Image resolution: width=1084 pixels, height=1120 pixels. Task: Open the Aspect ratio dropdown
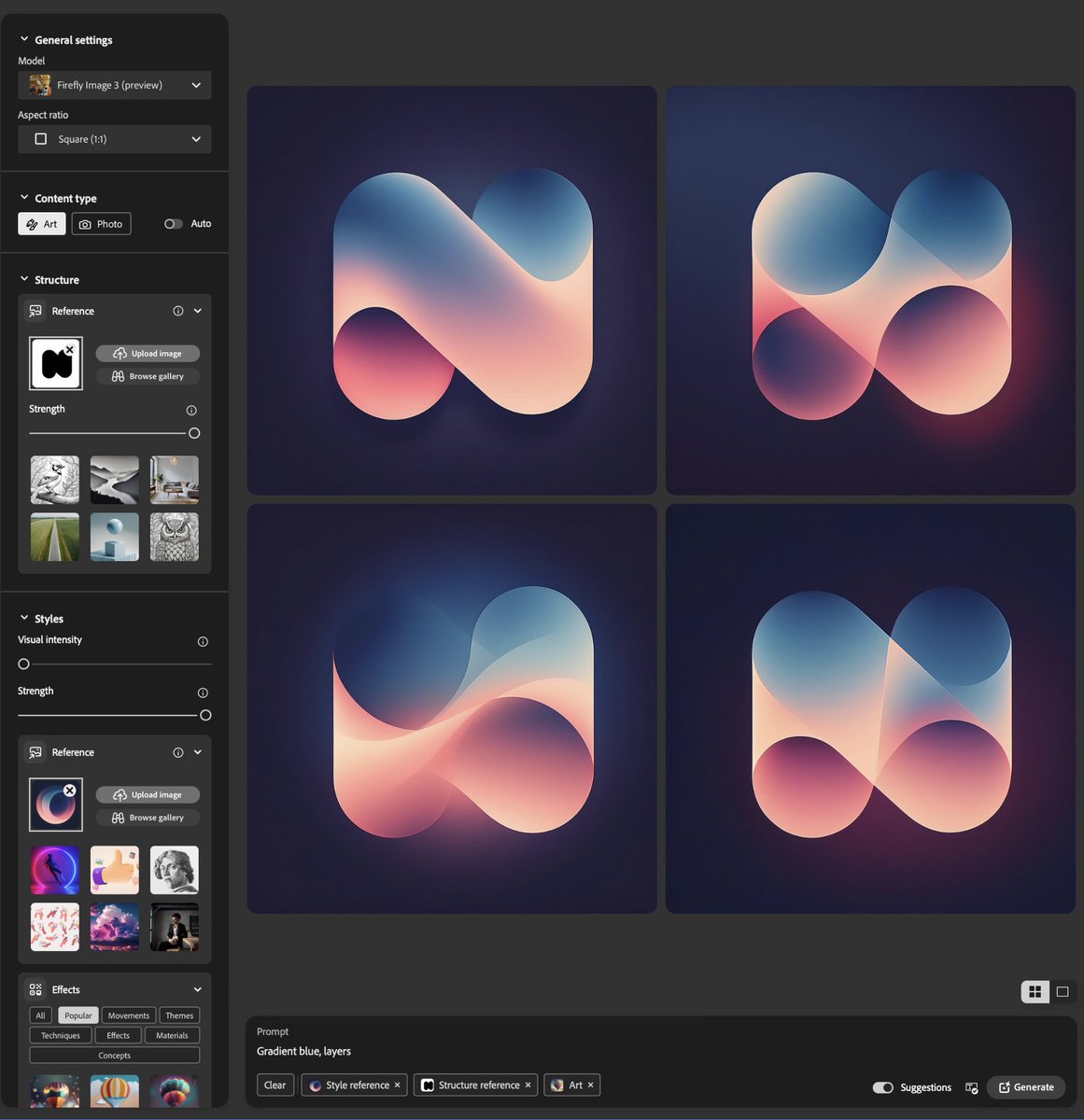point(114,138)
